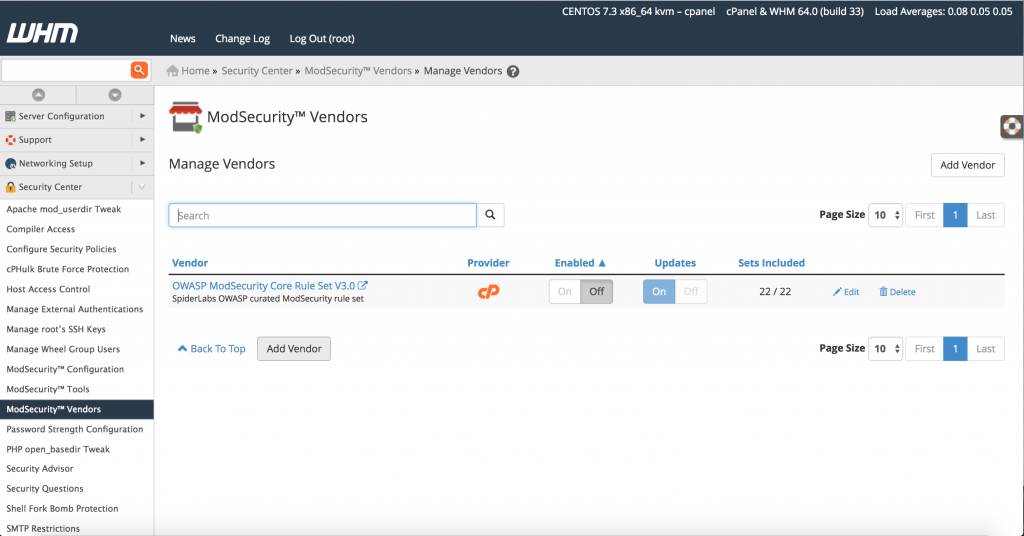Set Updates to On for OWASP vendor

click(x=659, y=292)
